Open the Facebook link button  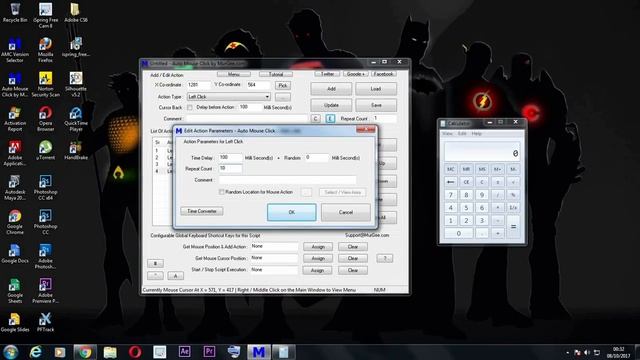tap(383, 74)
